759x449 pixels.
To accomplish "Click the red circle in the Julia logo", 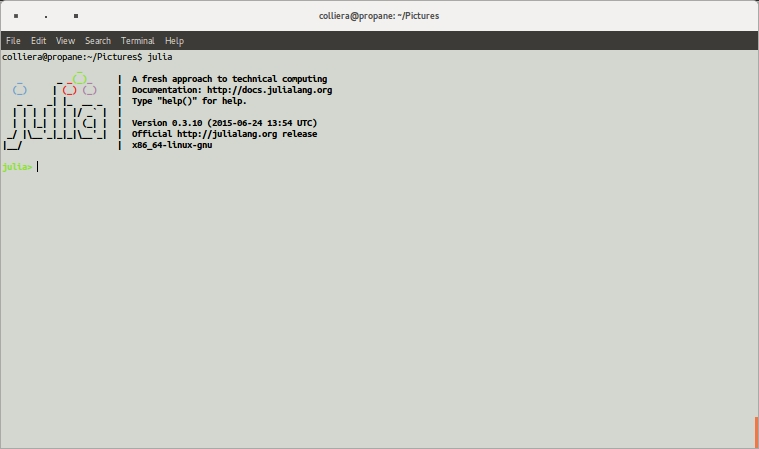I will (69, 90).
